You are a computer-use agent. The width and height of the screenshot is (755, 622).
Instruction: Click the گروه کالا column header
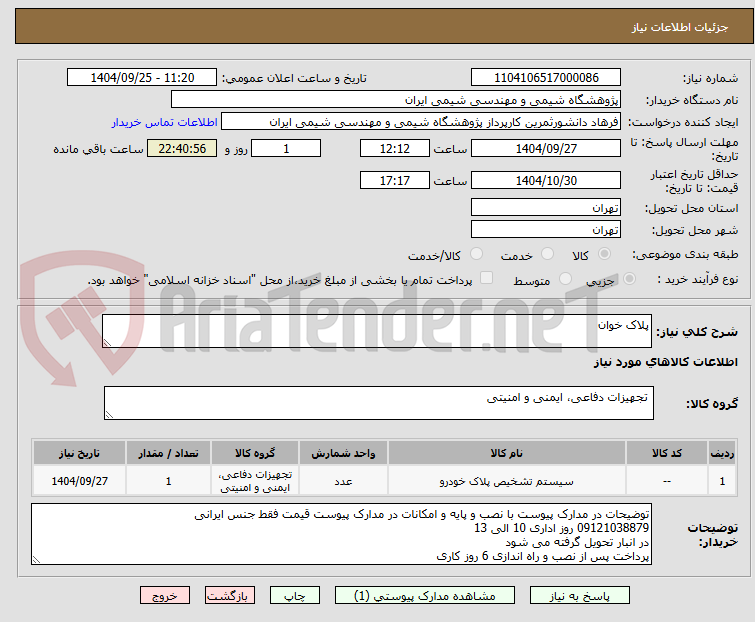[255, 453]
